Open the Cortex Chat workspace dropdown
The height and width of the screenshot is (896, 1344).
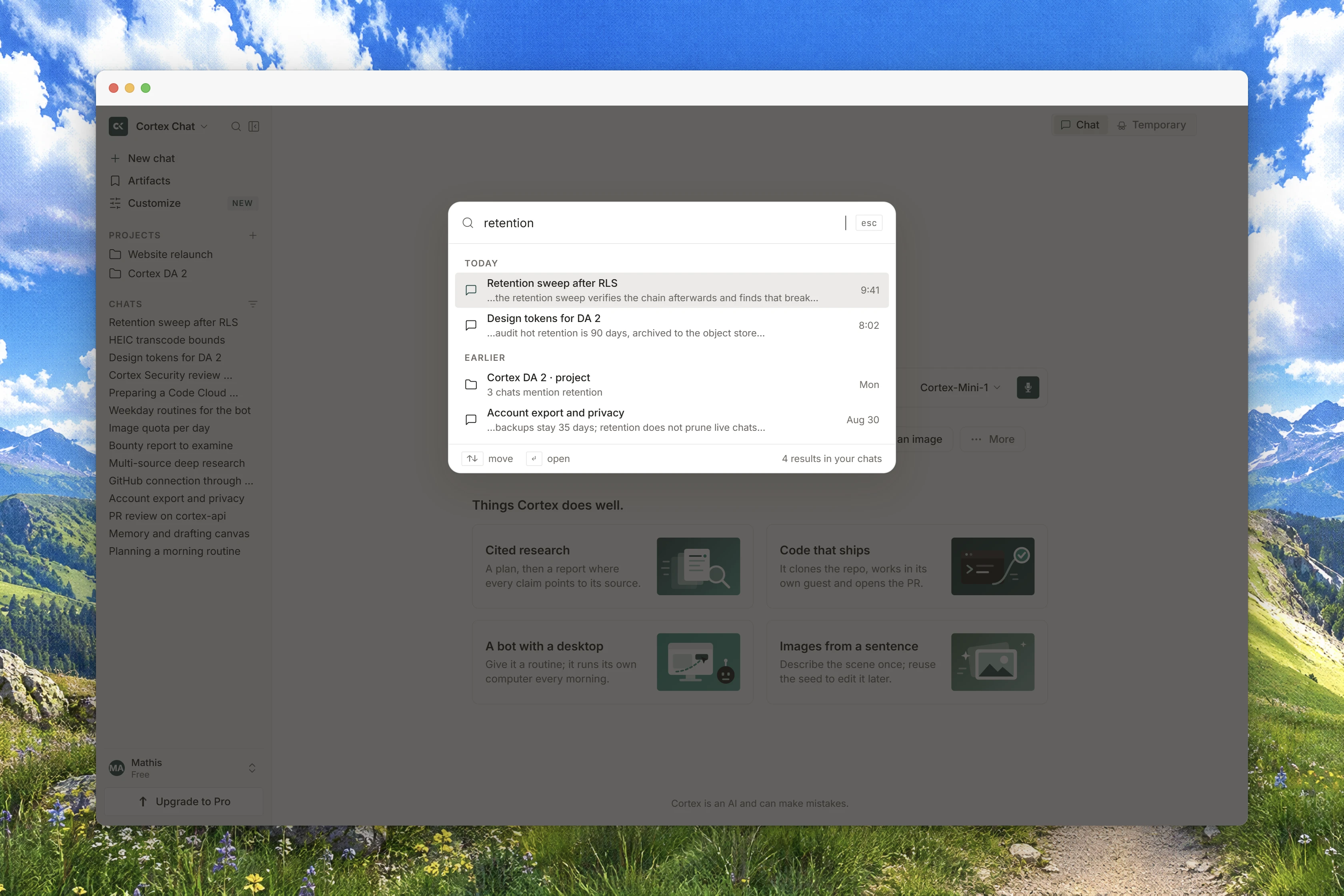tap(172, 126)
